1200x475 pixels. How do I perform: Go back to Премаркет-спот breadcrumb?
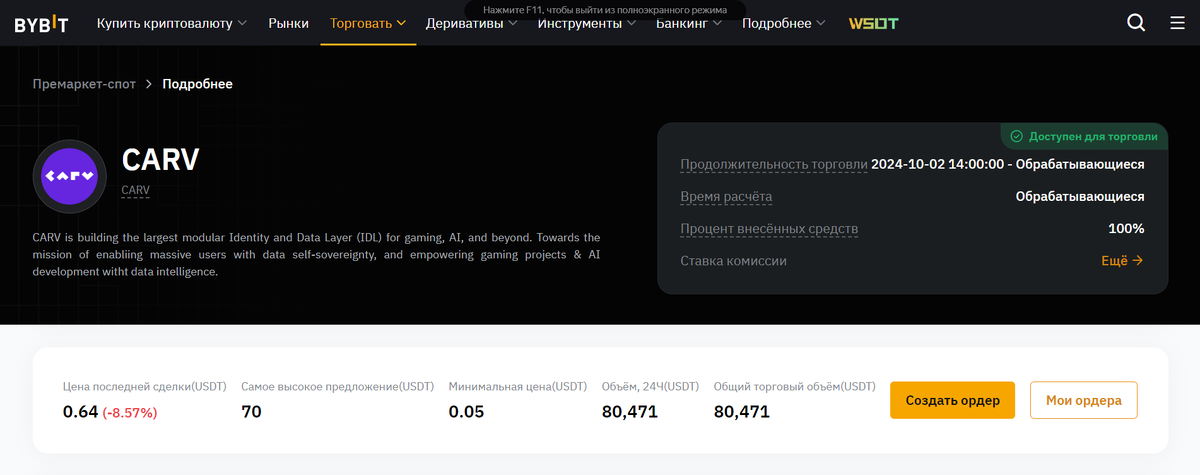pyautogui.click(x=84, y=84)
